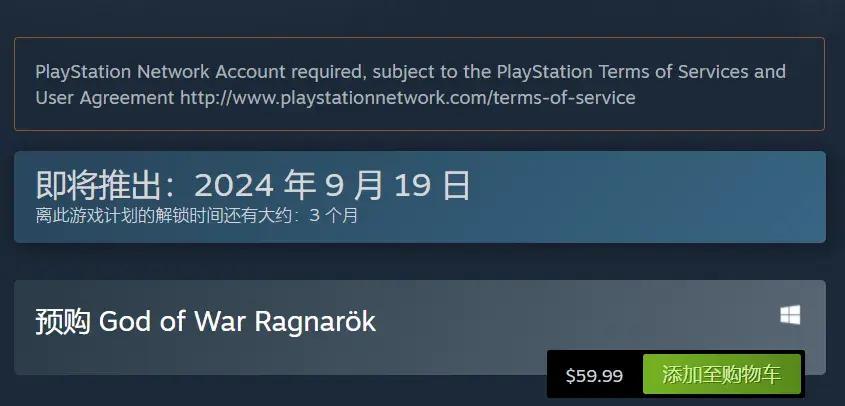The height and width of the screenshot is (406, 845).
Task: Add God of War Ragnarök to cart
Action: tap(722, 374)
